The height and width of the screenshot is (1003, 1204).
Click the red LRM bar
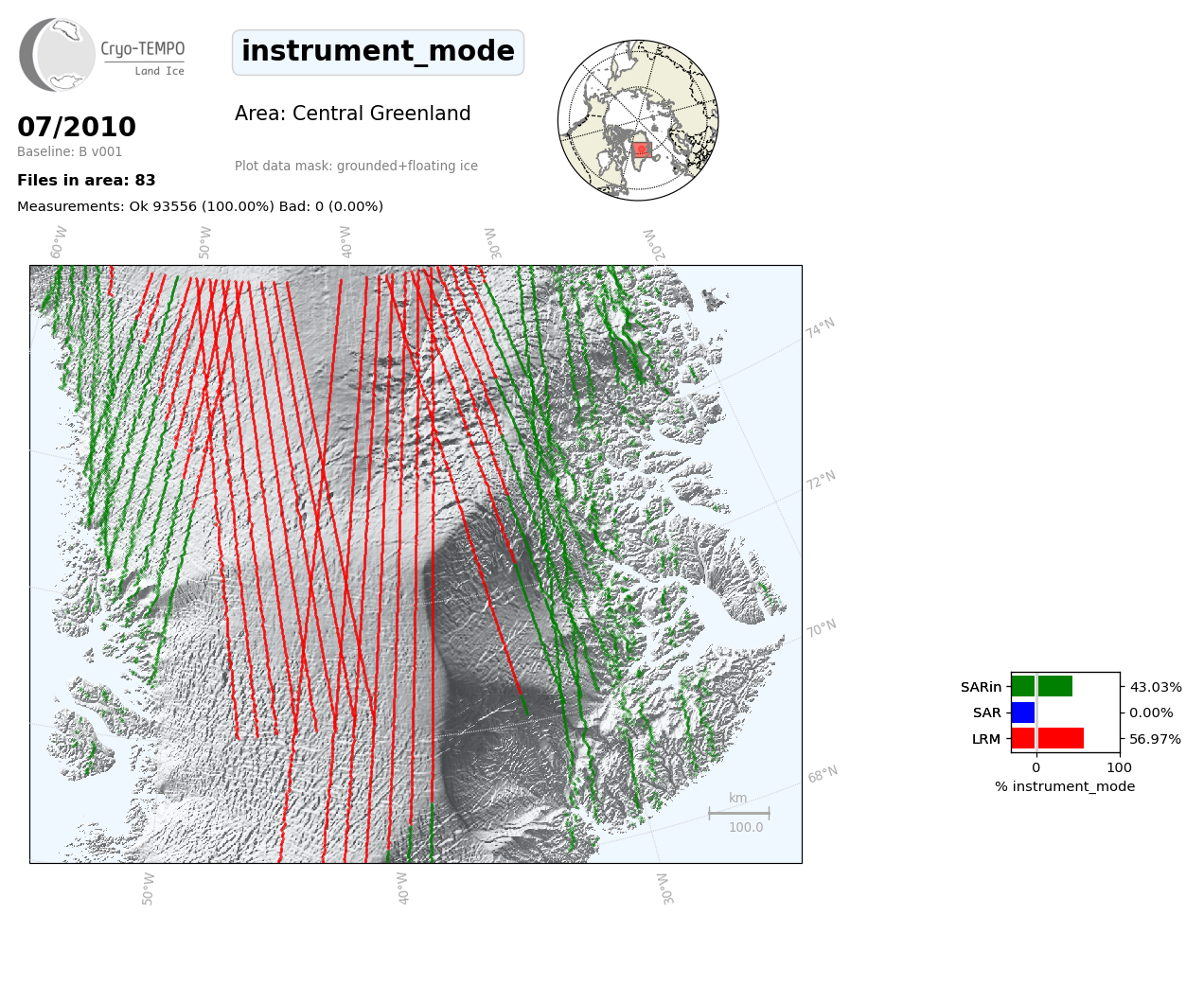[1048, 739]
